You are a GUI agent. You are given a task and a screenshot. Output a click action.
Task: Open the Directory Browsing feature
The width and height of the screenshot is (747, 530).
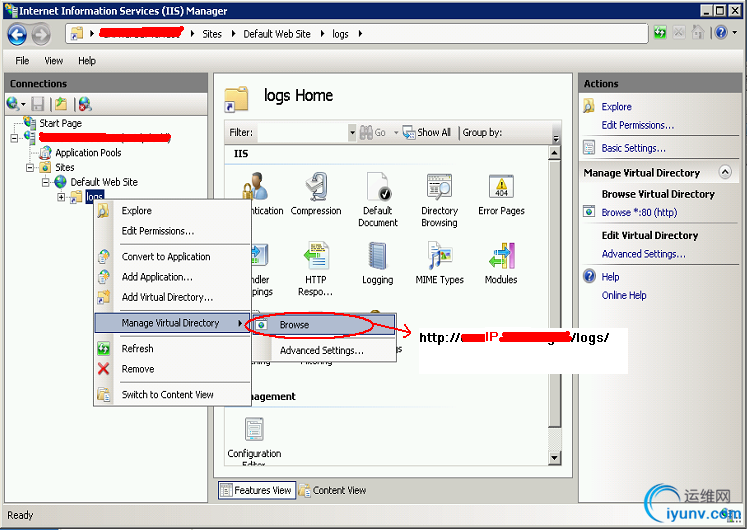pos(439,200)
